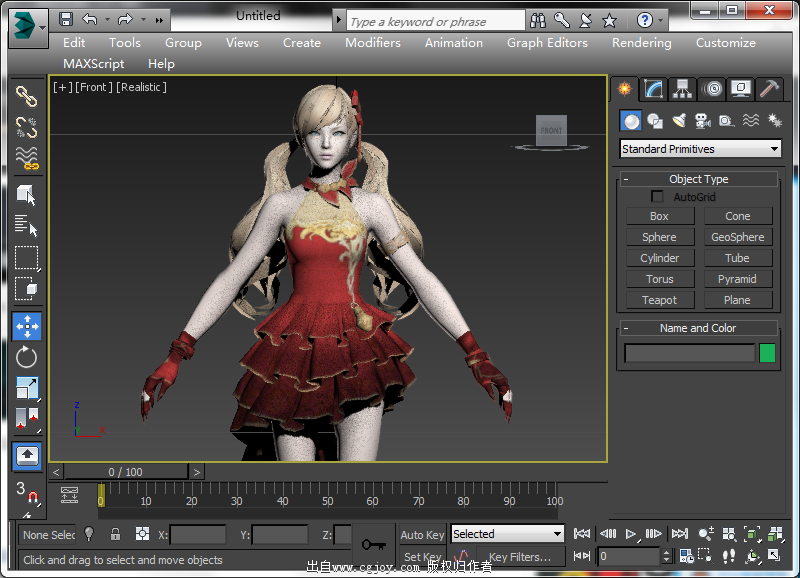Toggle Auto Key animation mode
The height and width of the screenshot is (578, 800).
point(422,535)
